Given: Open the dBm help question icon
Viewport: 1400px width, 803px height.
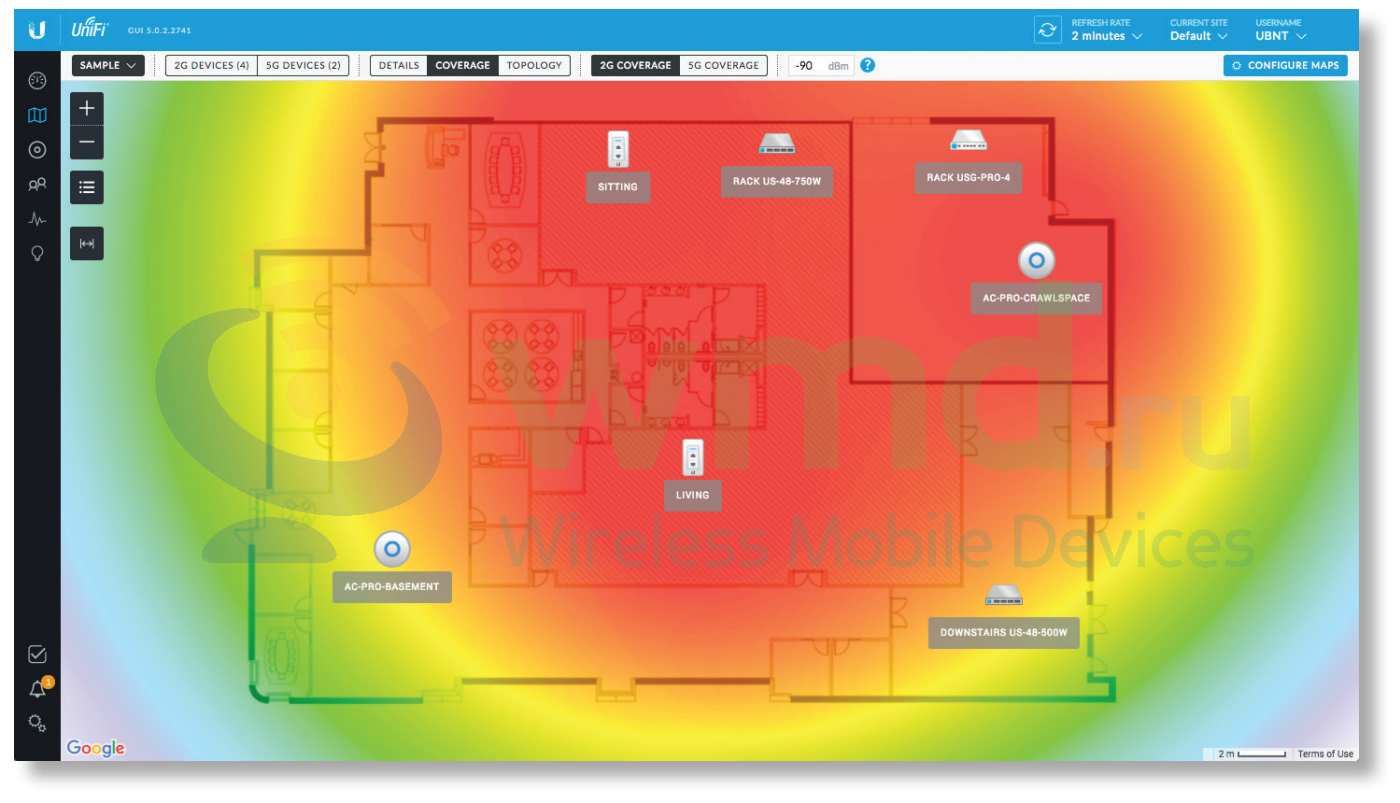Looking at the screenshot, I should (867, 65).
